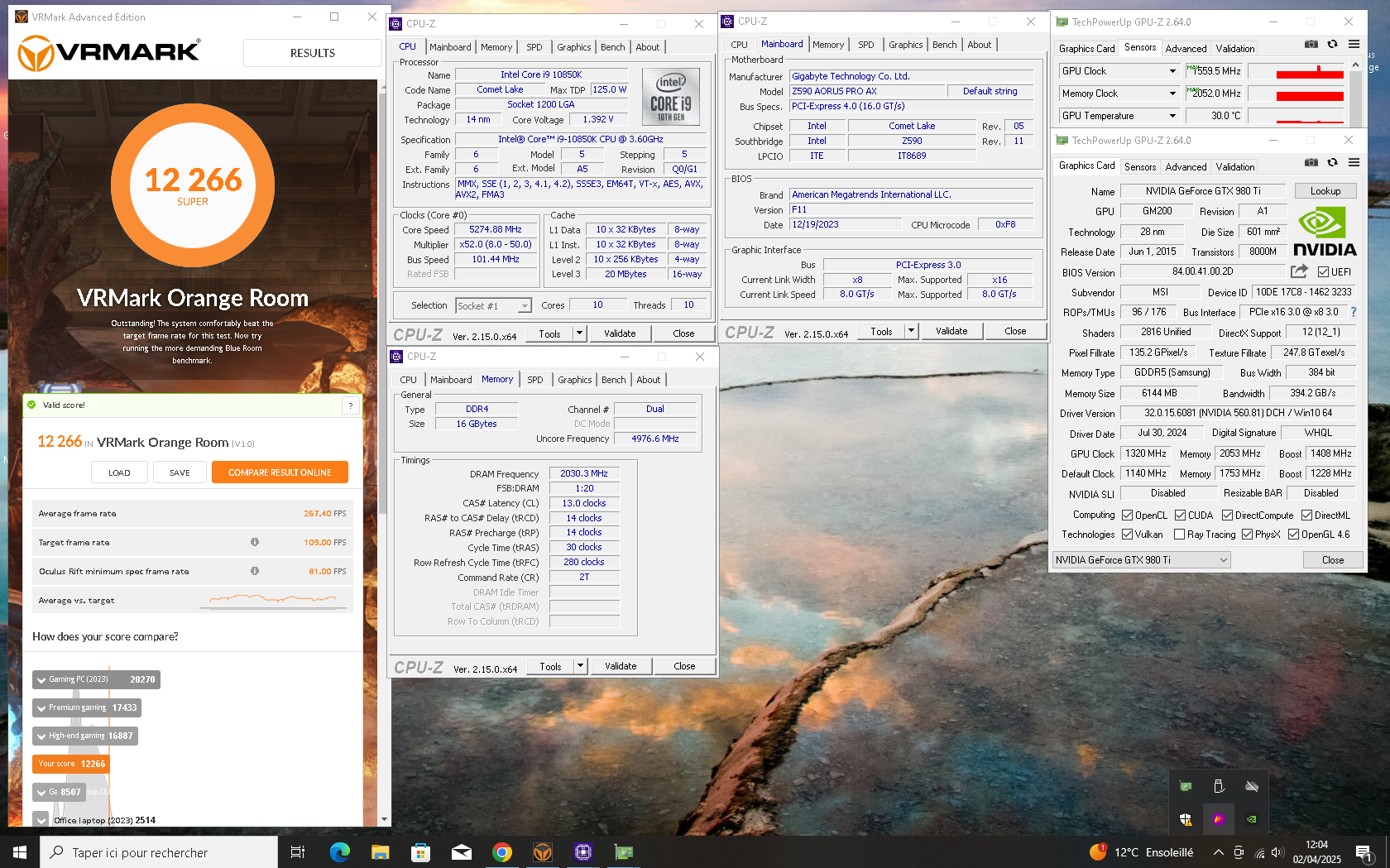1390x868 pixels.
Task: Switch to CPU-Z taskbar icon
Action: [583, 852]
